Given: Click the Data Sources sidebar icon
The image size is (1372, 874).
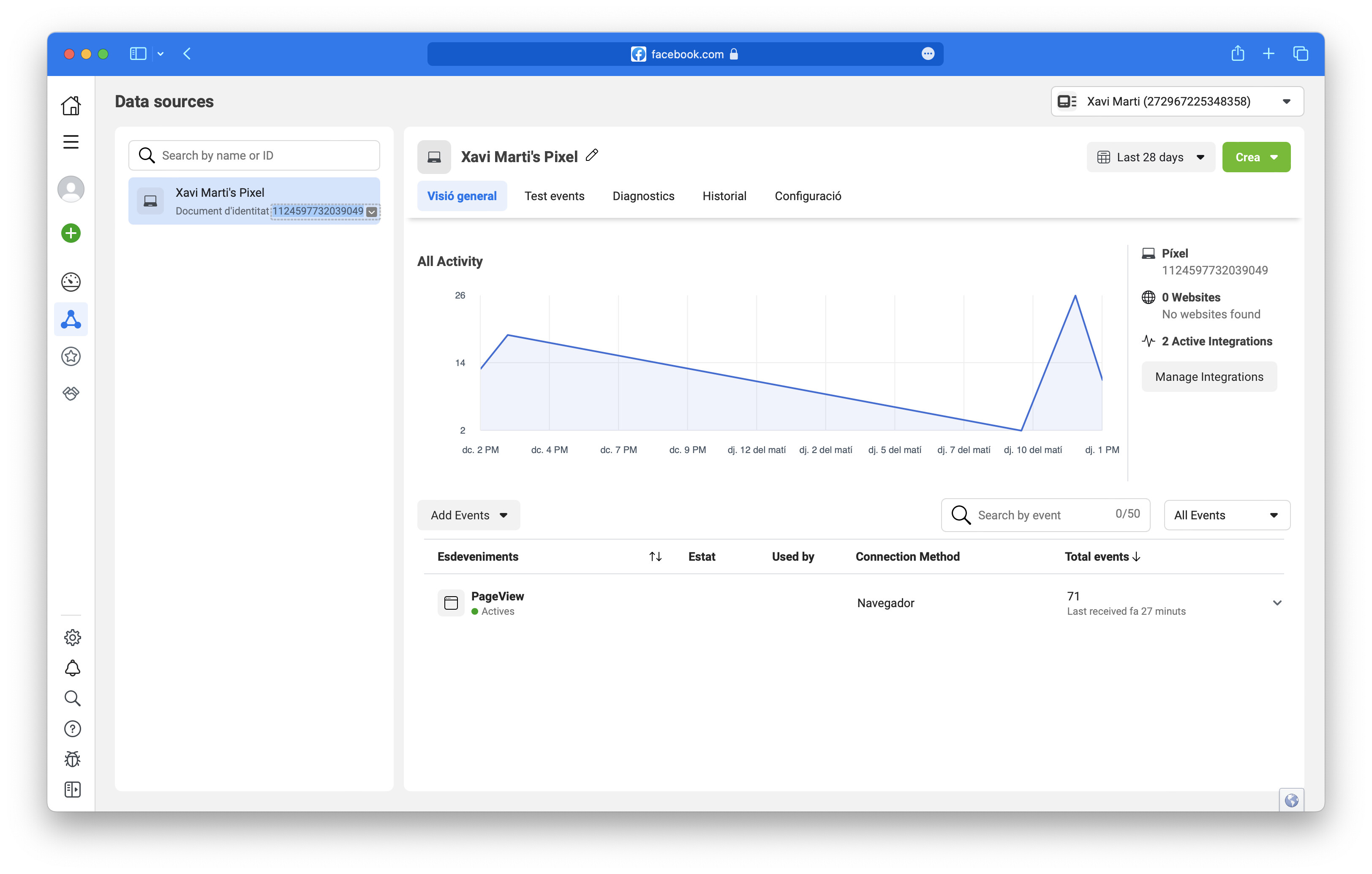Looking at the screenshot, I should pos(71,320).
